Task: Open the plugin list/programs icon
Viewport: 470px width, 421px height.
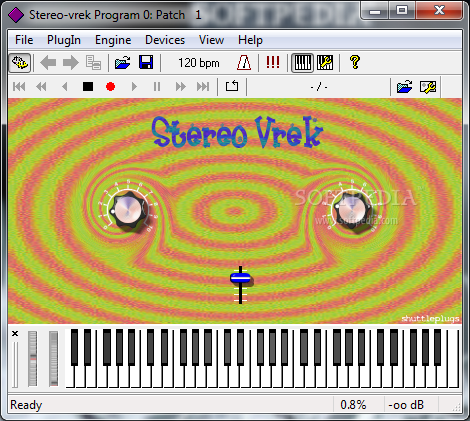Action: coord(93,63)
